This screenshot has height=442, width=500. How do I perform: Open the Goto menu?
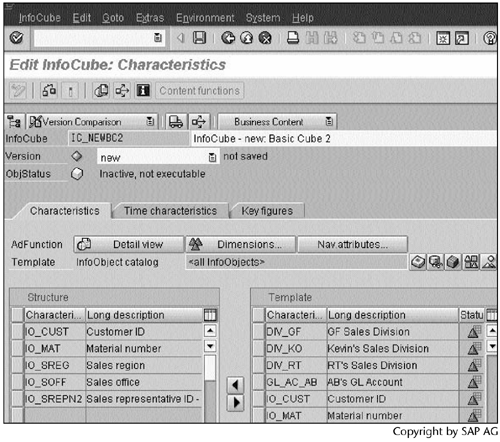[x=113, y=18]
